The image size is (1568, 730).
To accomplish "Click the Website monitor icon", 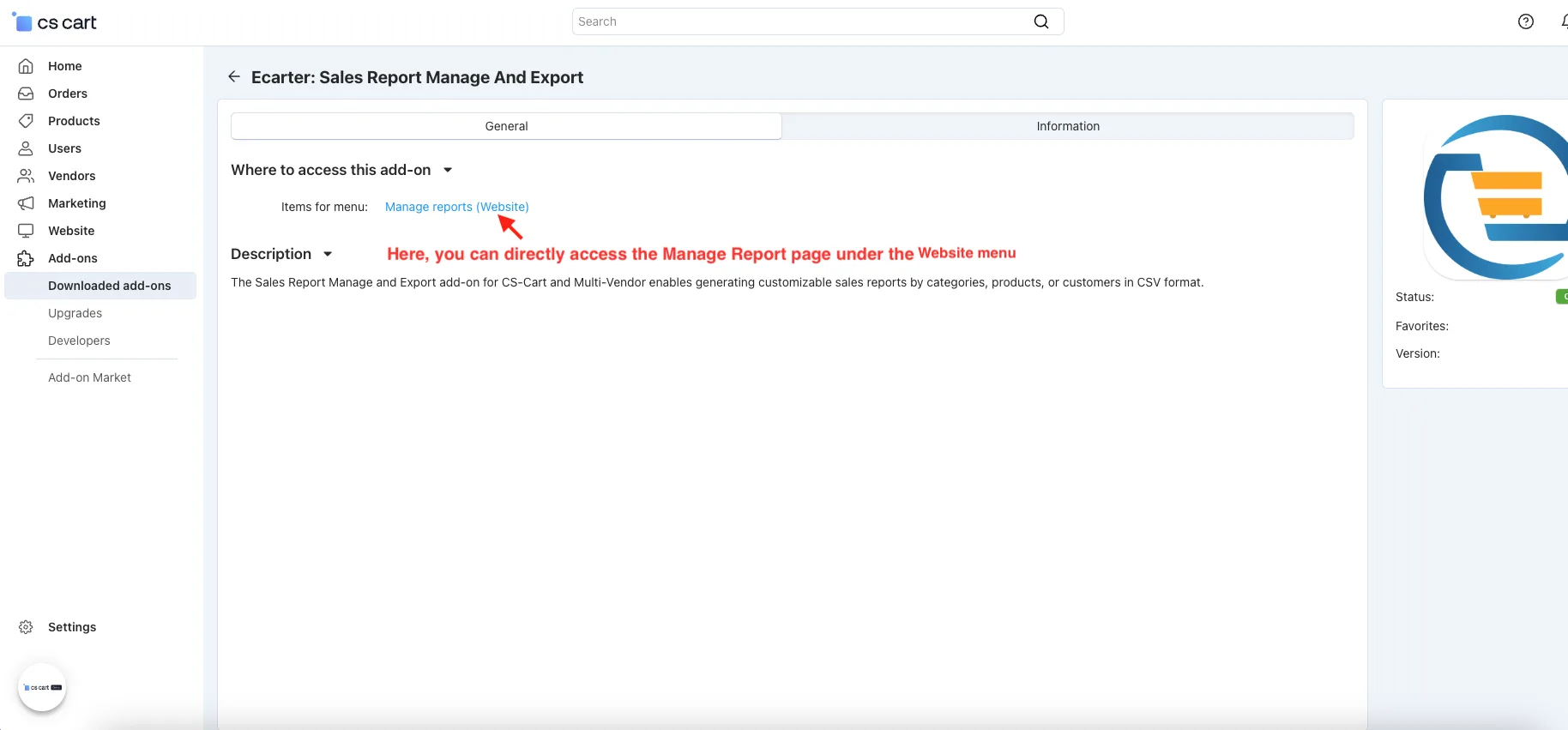I will (26, 231).
